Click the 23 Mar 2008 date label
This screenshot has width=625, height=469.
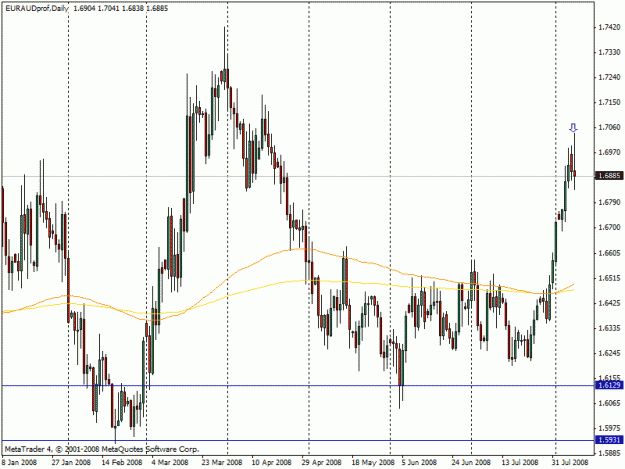point(222,463)
